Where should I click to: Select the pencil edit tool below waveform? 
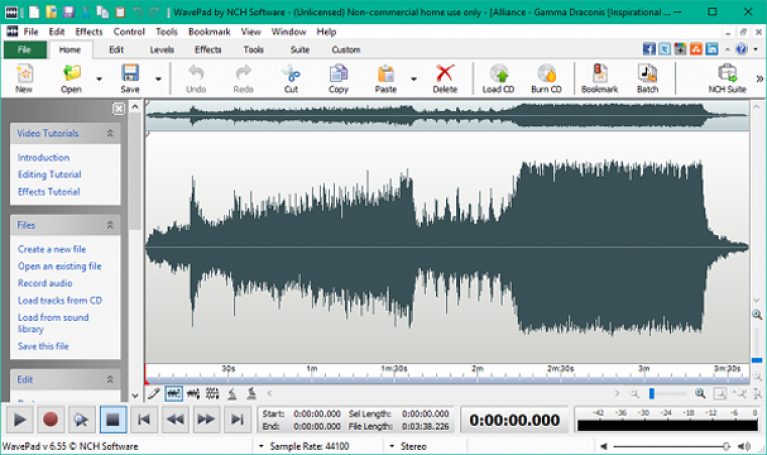click(154, 393)
